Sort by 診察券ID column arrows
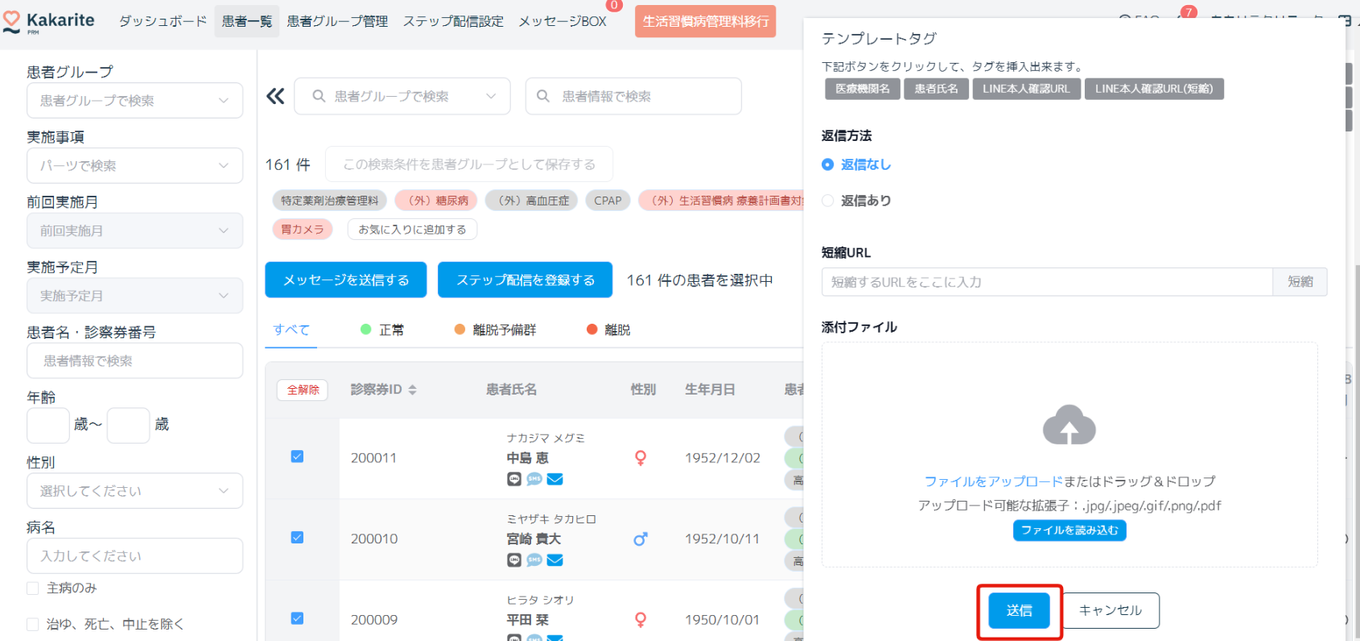This screenshot has height=641, width=1360. click(x=412, y=390)
